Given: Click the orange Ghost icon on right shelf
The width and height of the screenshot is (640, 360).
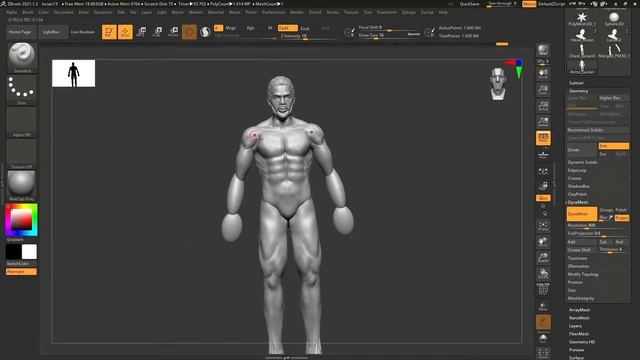Looking at the screenshot, I should point(543,322).
